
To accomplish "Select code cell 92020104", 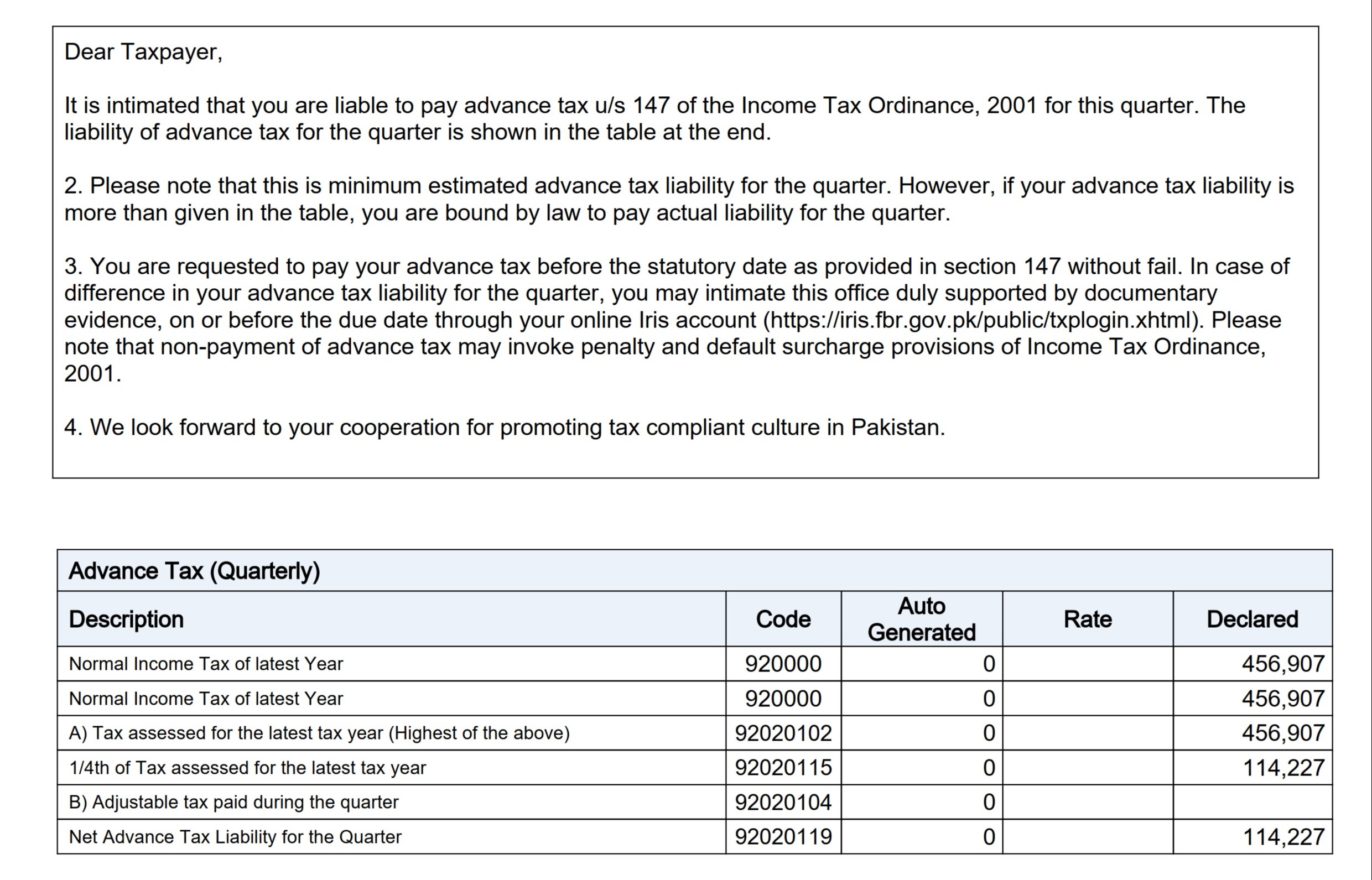I will 783,802.
